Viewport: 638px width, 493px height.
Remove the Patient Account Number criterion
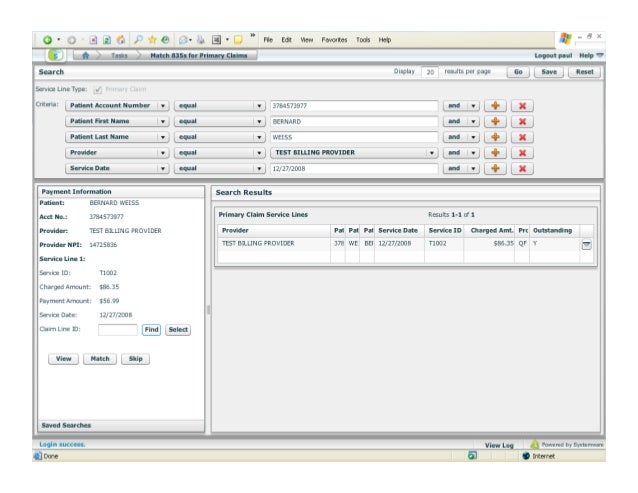tap(522, 106)
